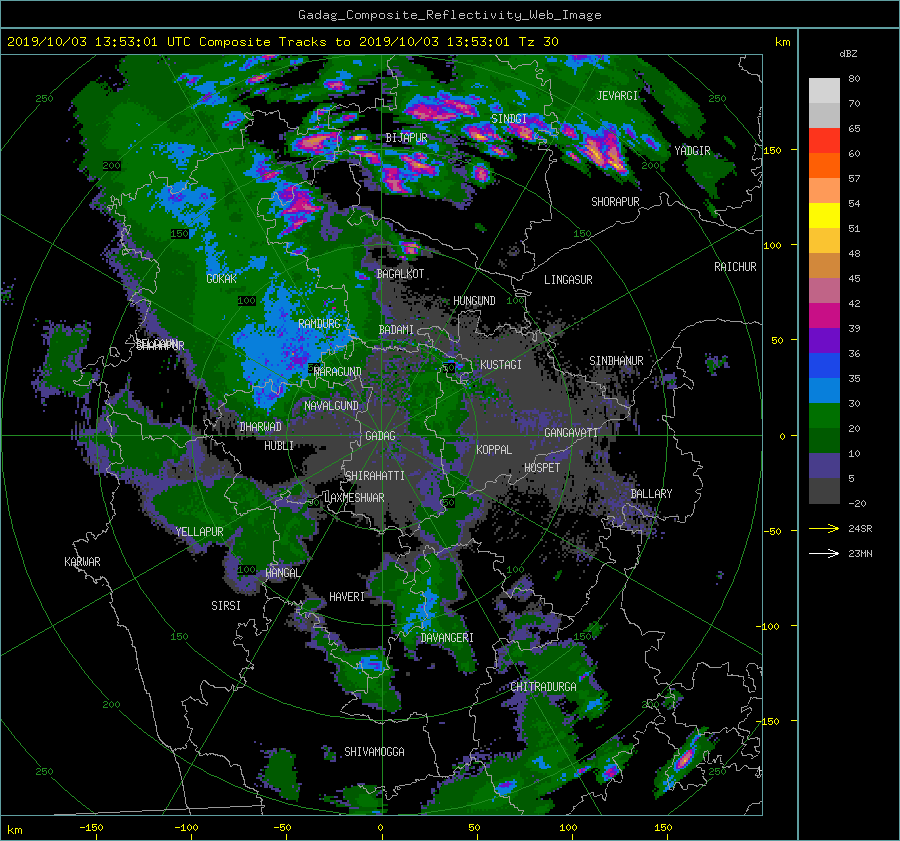Pick the dark gray -20 to 5 dBZ swatch

coord(824,491)
